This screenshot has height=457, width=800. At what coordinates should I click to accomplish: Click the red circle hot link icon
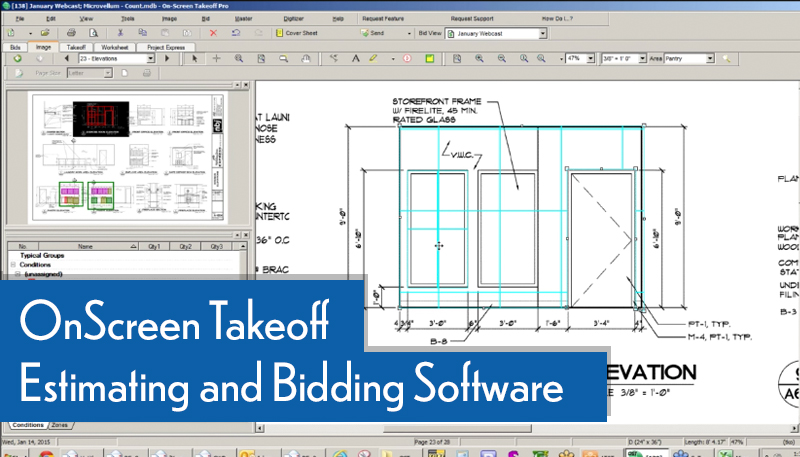tap(407, 59)
